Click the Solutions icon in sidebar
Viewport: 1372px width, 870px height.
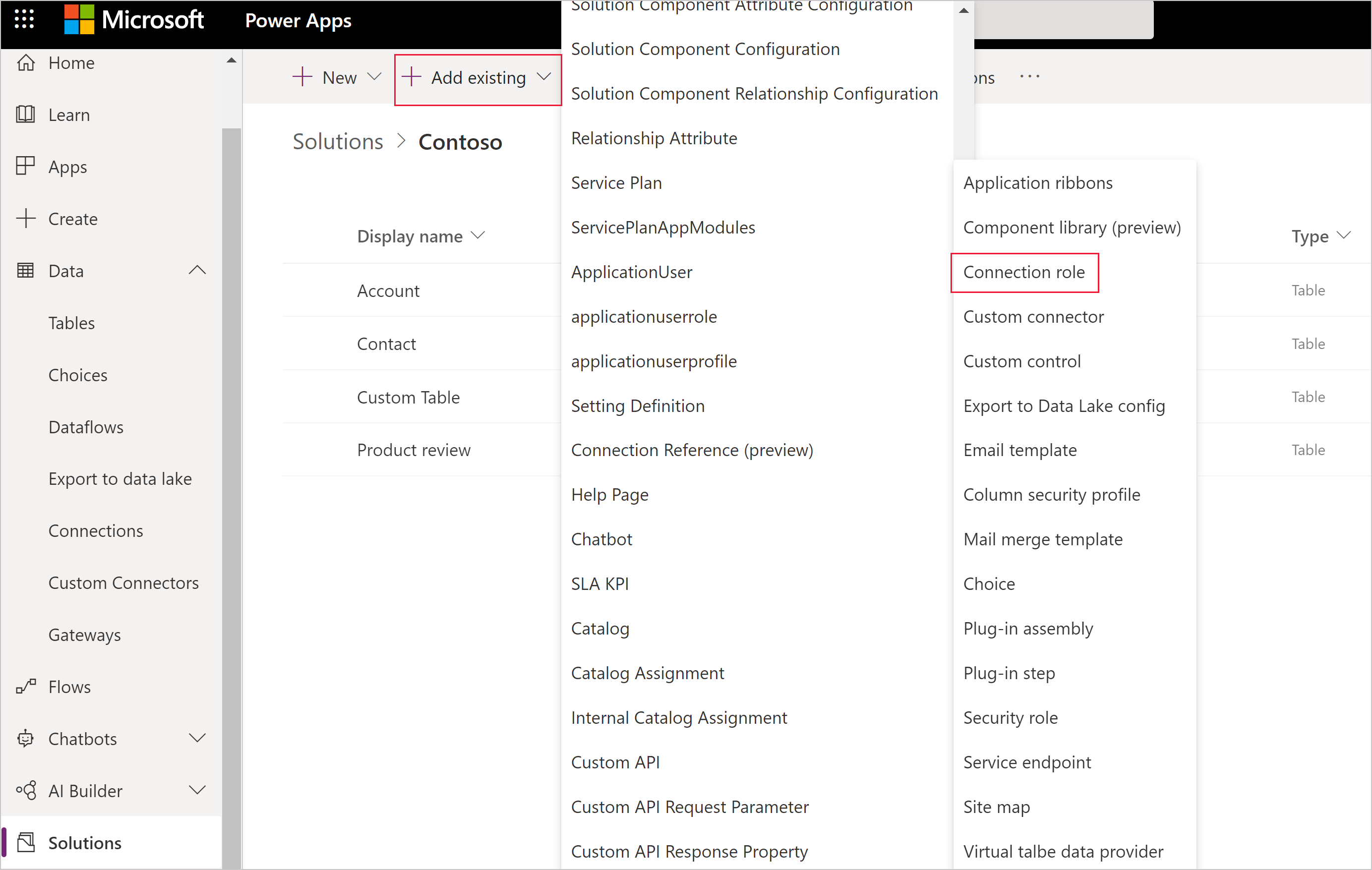click(x=27, y=840)
